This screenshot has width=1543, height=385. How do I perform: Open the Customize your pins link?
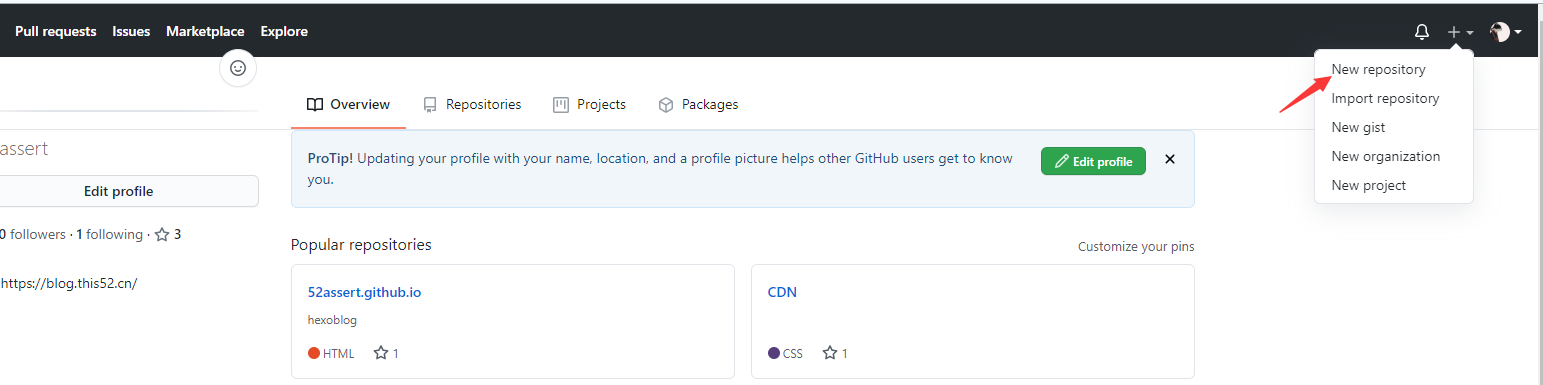point(1136,247)
